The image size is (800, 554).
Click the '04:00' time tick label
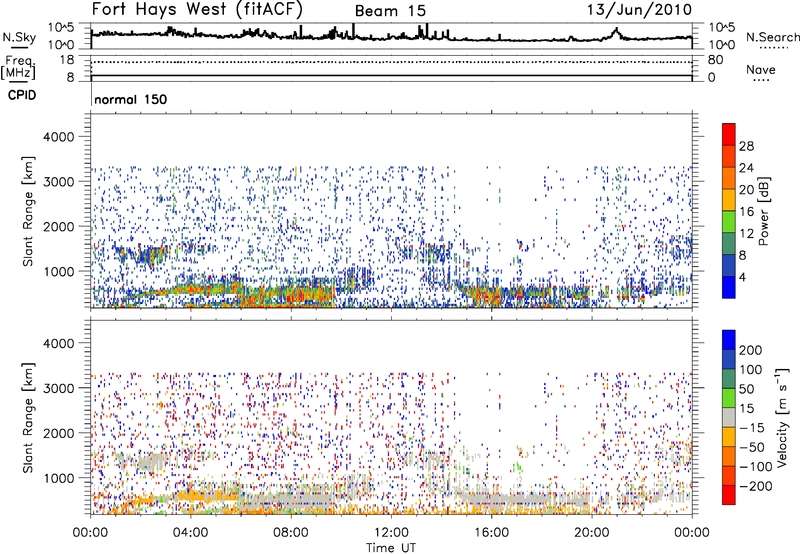click(191, 533)
